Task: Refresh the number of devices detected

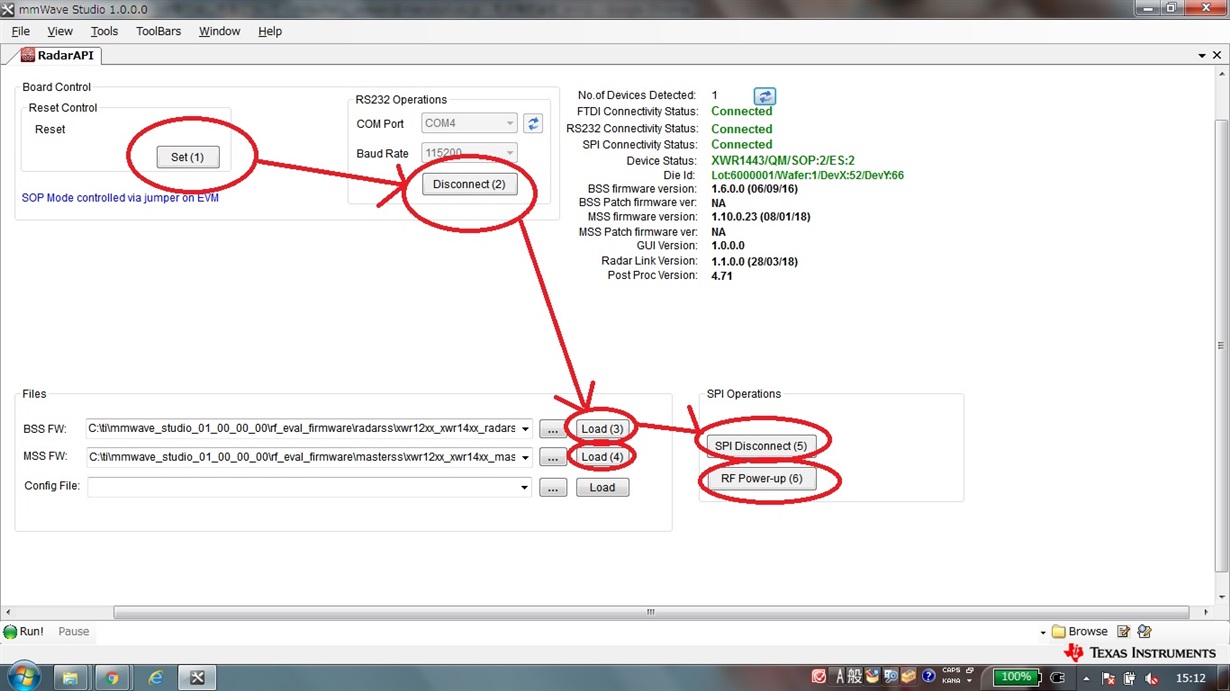Action: pyautogui.click(x=765, y=96)
